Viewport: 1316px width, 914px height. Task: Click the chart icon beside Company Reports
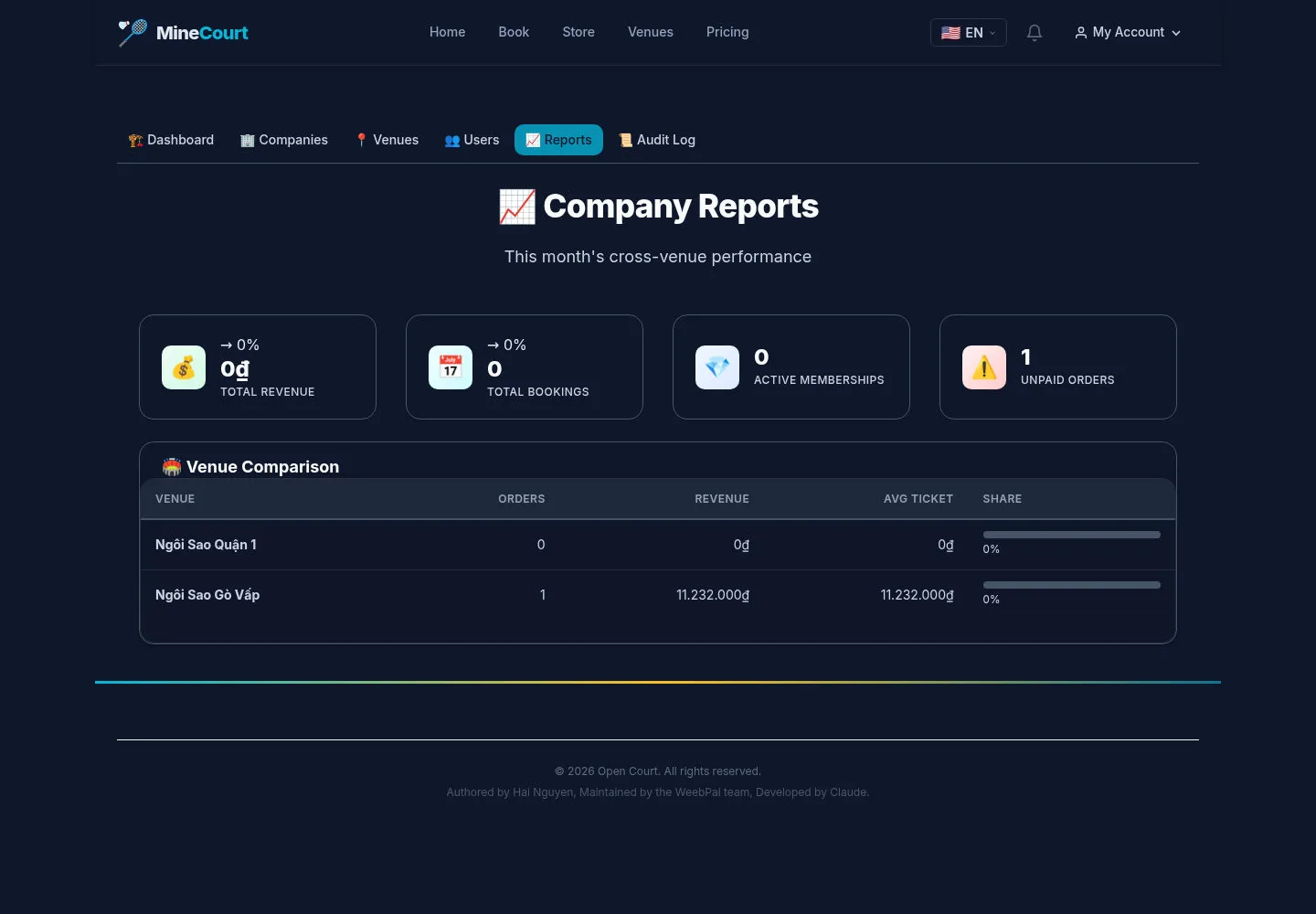[517, 207]
